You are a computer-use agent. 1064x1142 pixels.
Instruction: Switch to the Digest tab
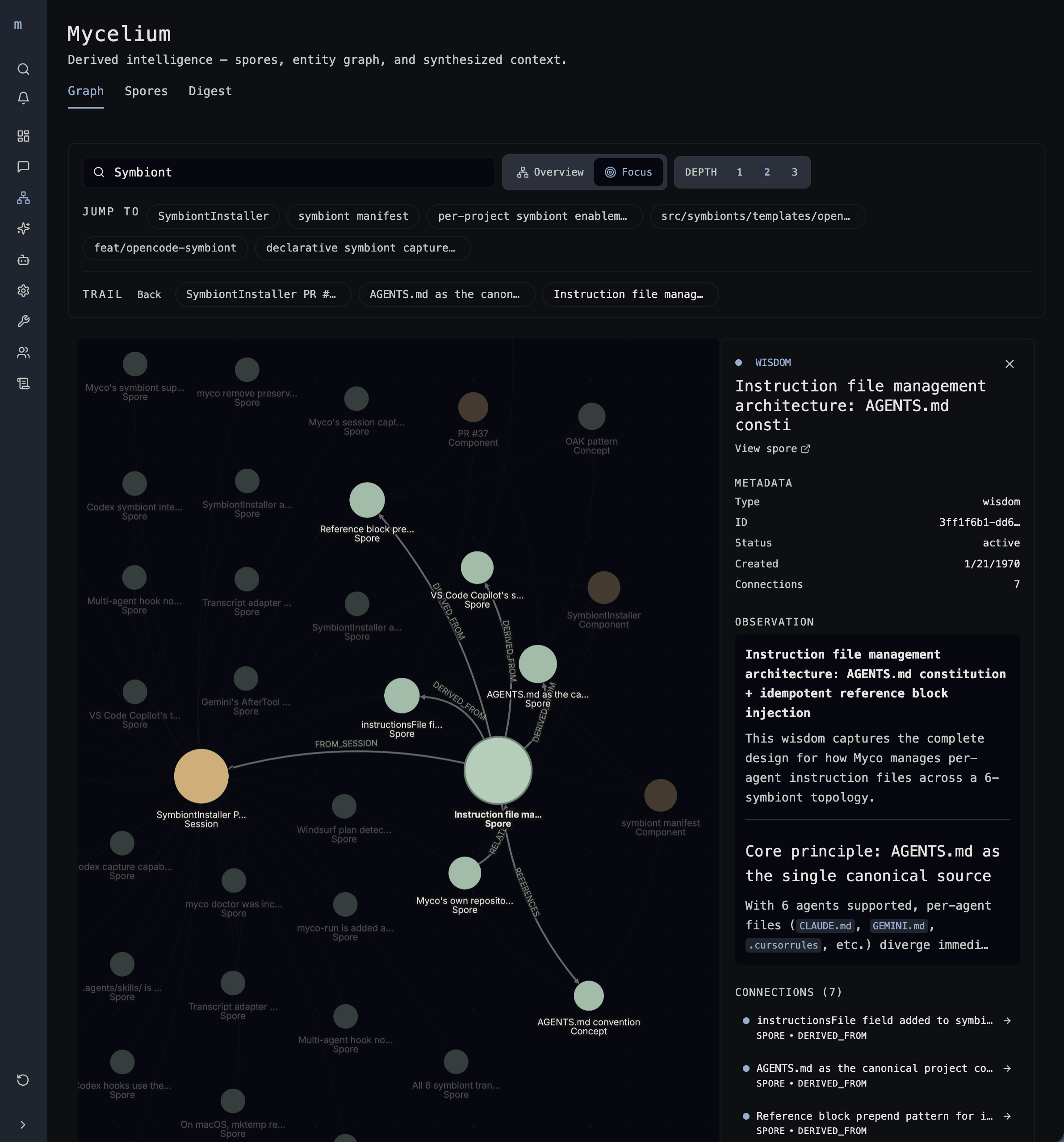209,91
